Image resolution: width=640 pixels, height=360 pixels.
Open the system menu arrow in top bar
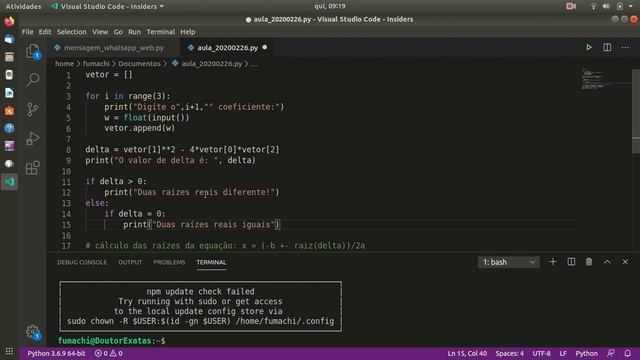pos(631,6)
